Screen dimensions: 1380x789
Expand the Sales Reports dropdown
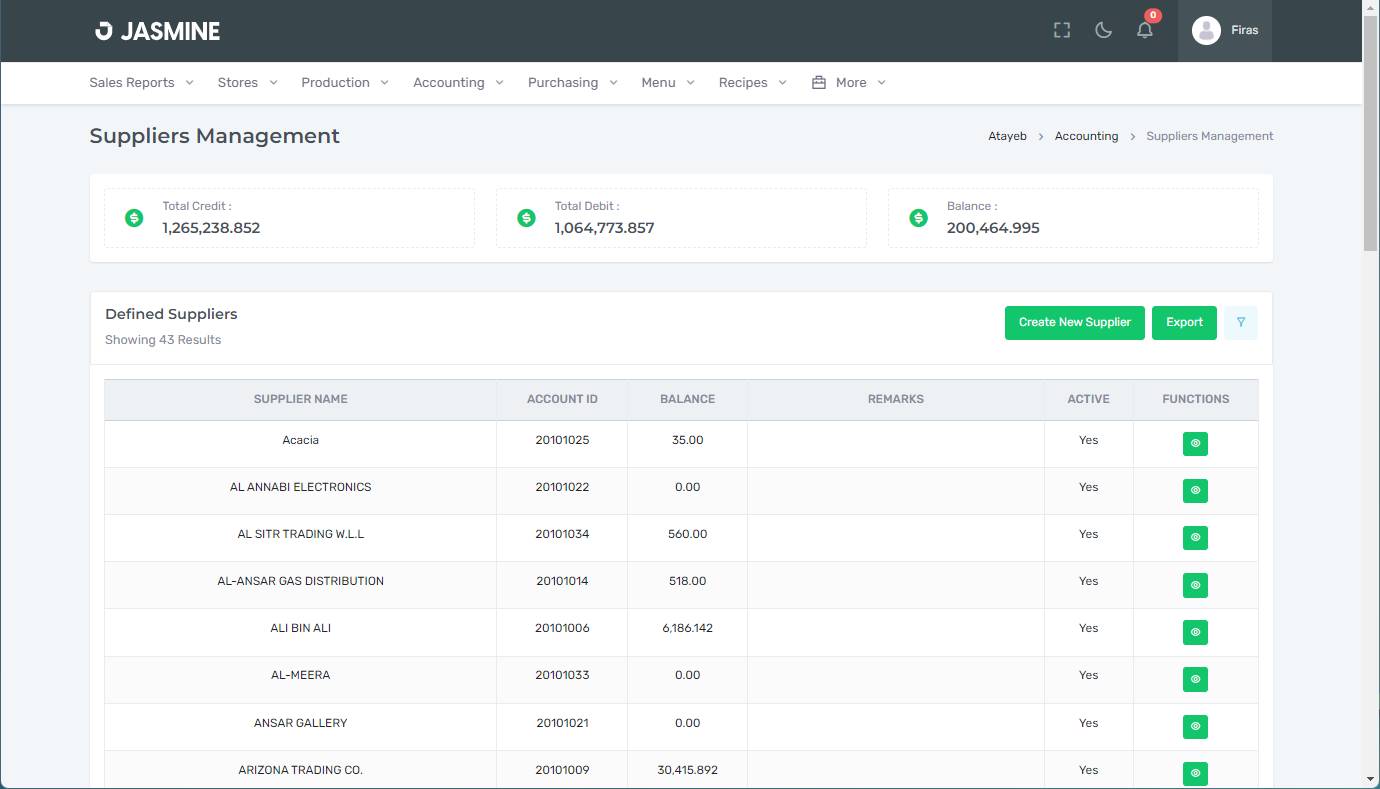pos(141,83)
